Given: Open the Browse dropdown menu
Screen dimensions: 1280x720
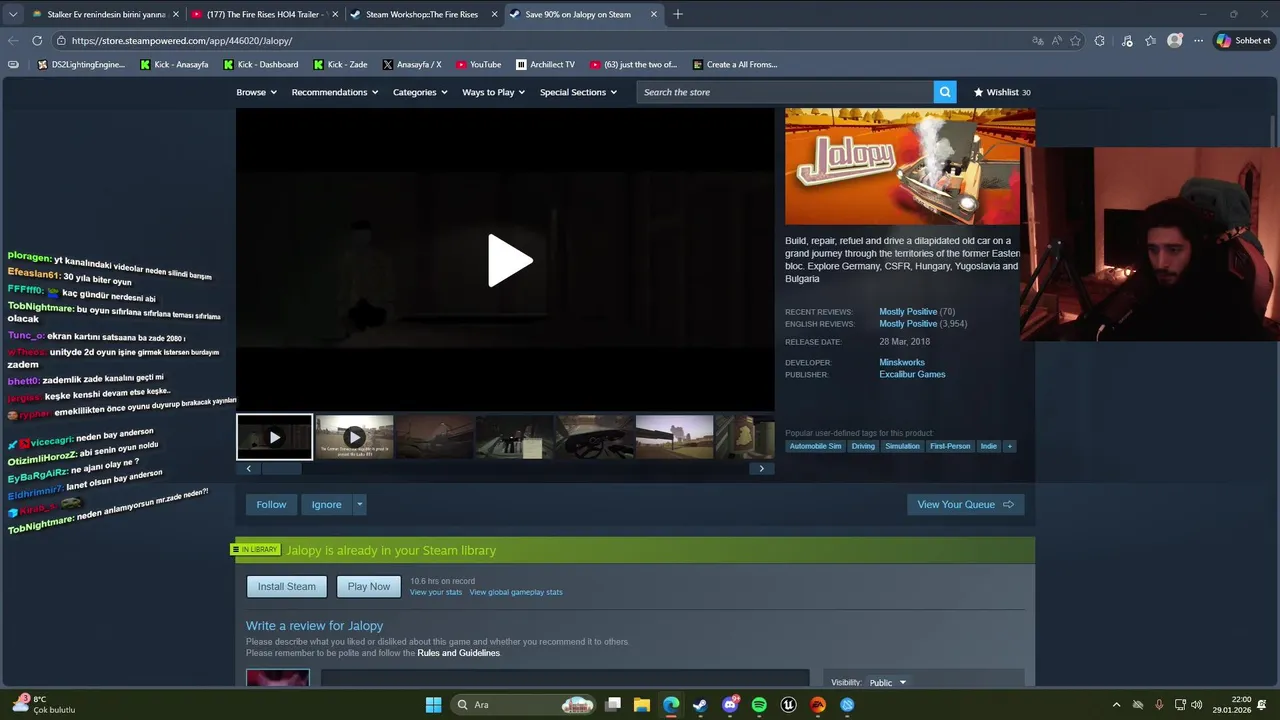Looking at the screenshot, I should click(x=256, y=92).
